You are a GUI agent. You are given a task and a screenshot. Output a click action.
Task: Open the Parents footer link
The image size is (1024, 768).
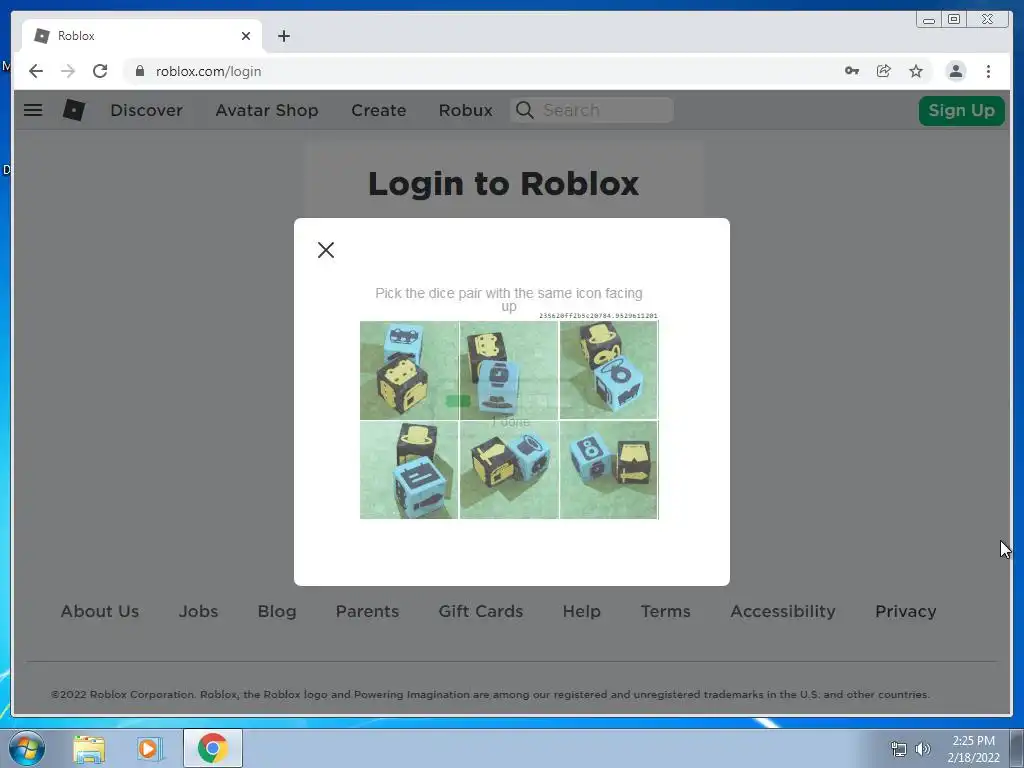click(367, 611)
